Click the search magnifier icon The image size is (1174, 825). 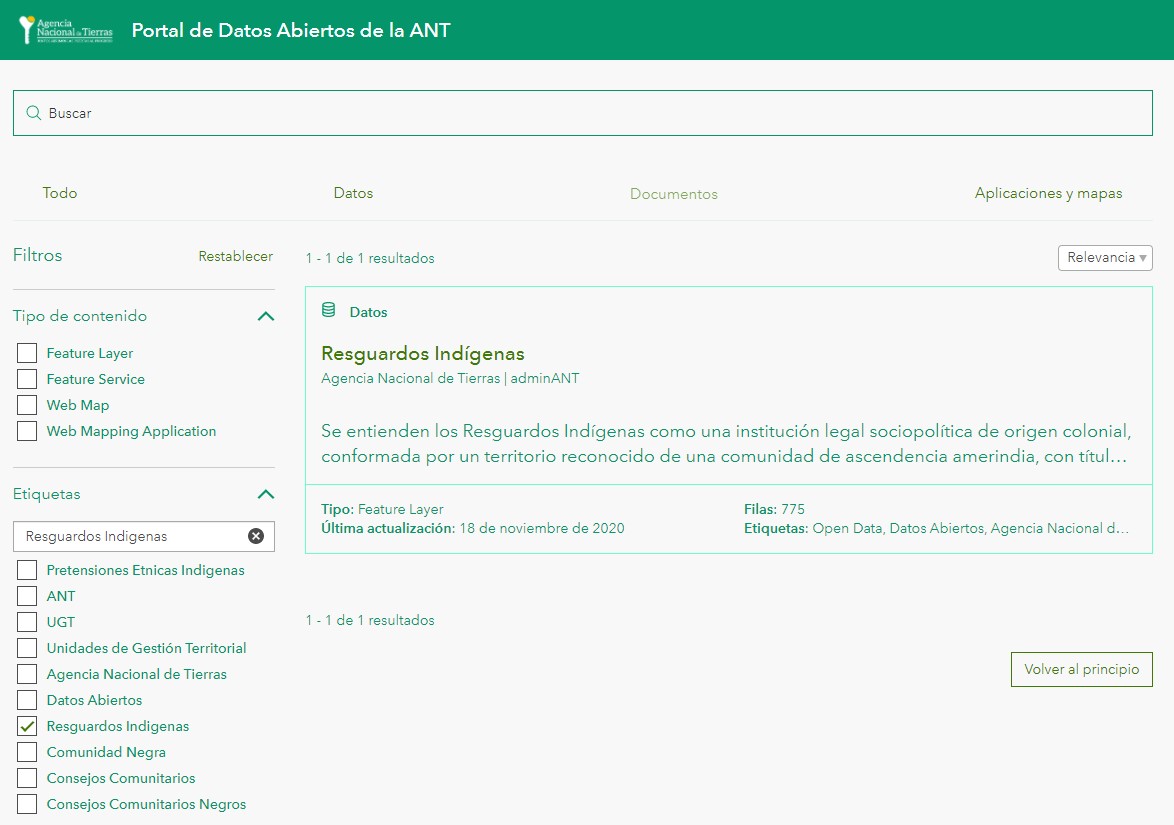(x=34, y=113)
